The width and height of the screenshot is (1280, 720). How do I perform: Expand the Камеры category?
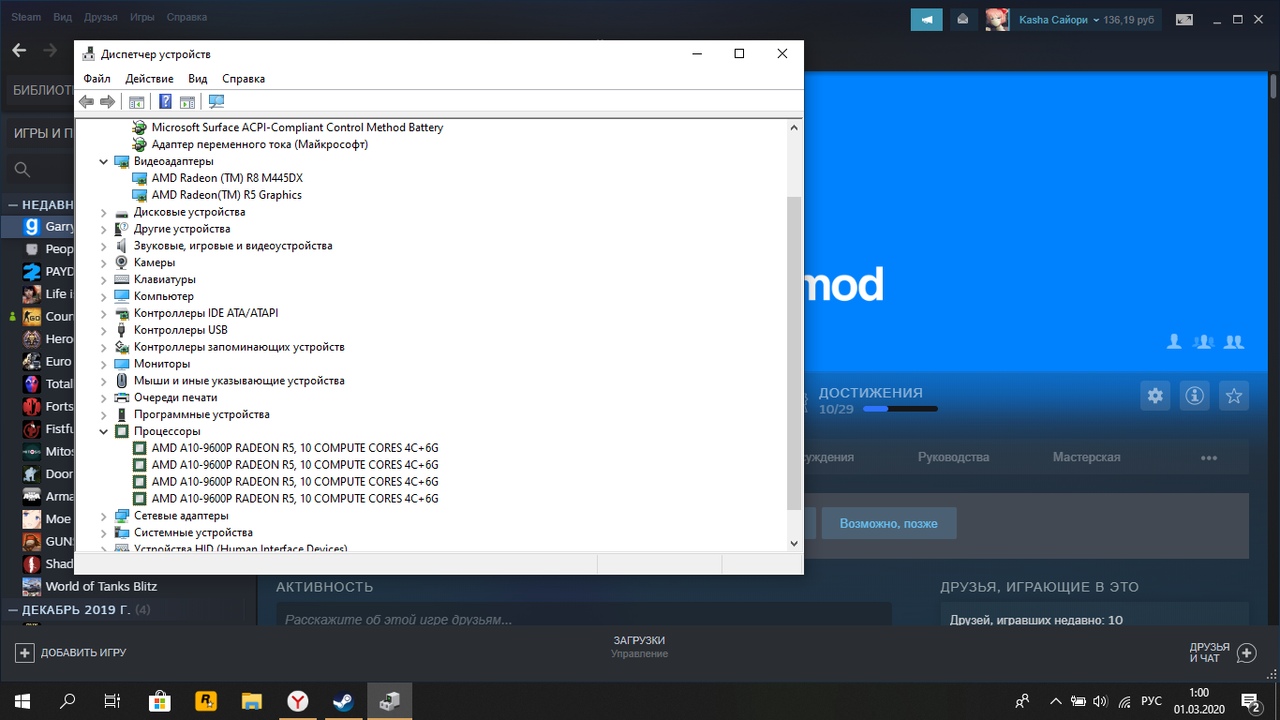(x=103, y=263)
